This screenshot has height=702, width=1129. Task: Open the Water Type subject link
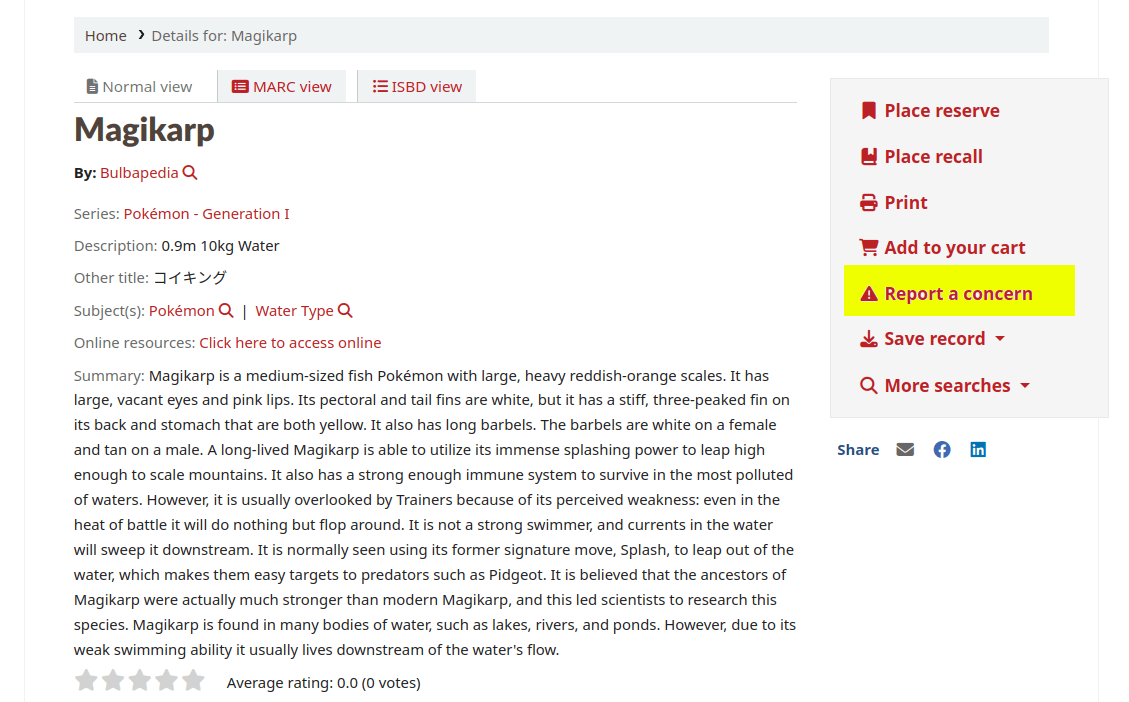click(x=294, y=311)
